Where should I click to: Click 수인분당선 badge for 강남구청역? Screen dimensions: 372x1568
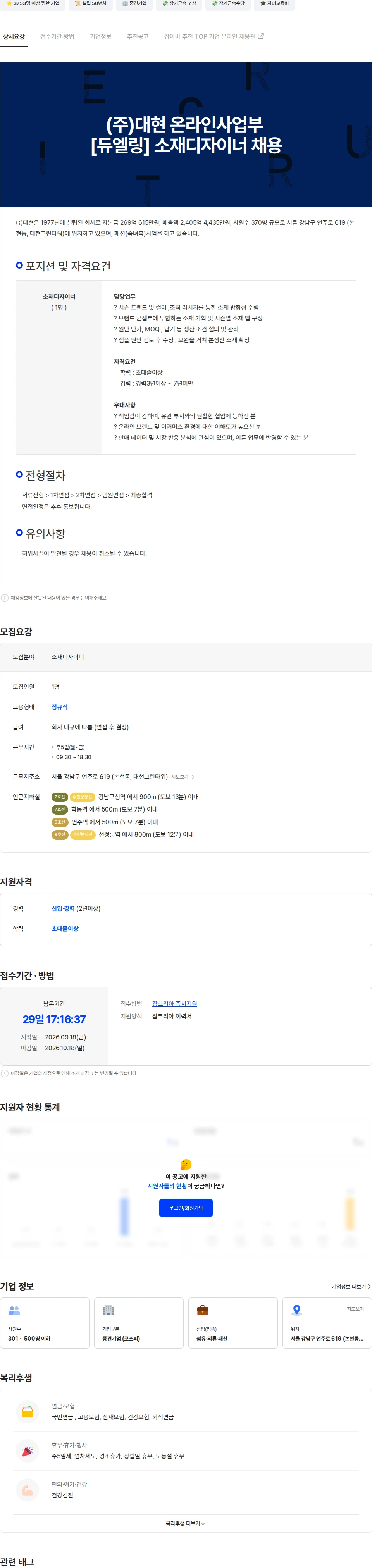point(82,797)
